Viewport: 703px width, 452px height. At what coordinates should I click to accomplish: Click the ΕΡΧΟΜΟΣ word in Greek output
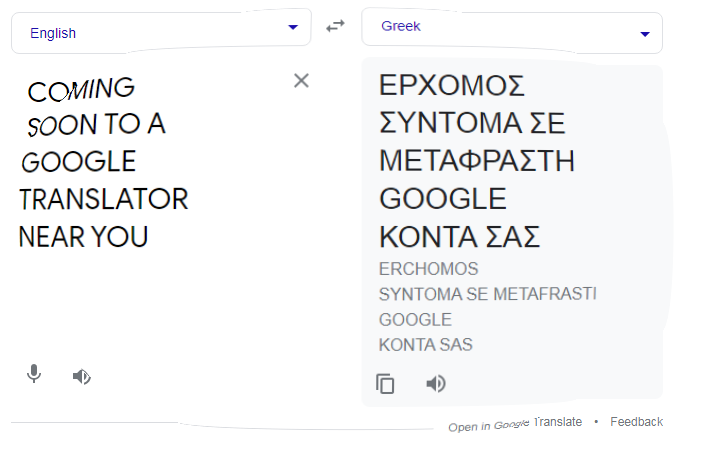(x=452, y=85)
